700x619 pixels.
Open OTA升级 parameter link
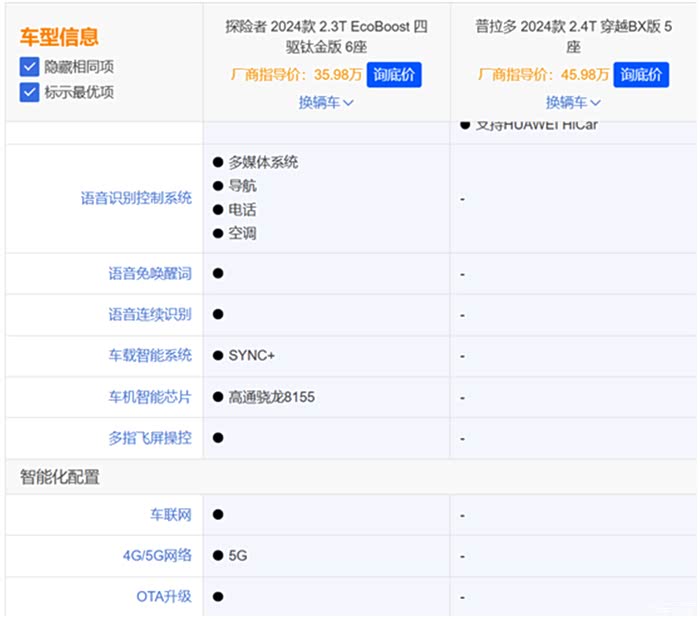click(x=164, y=597)
